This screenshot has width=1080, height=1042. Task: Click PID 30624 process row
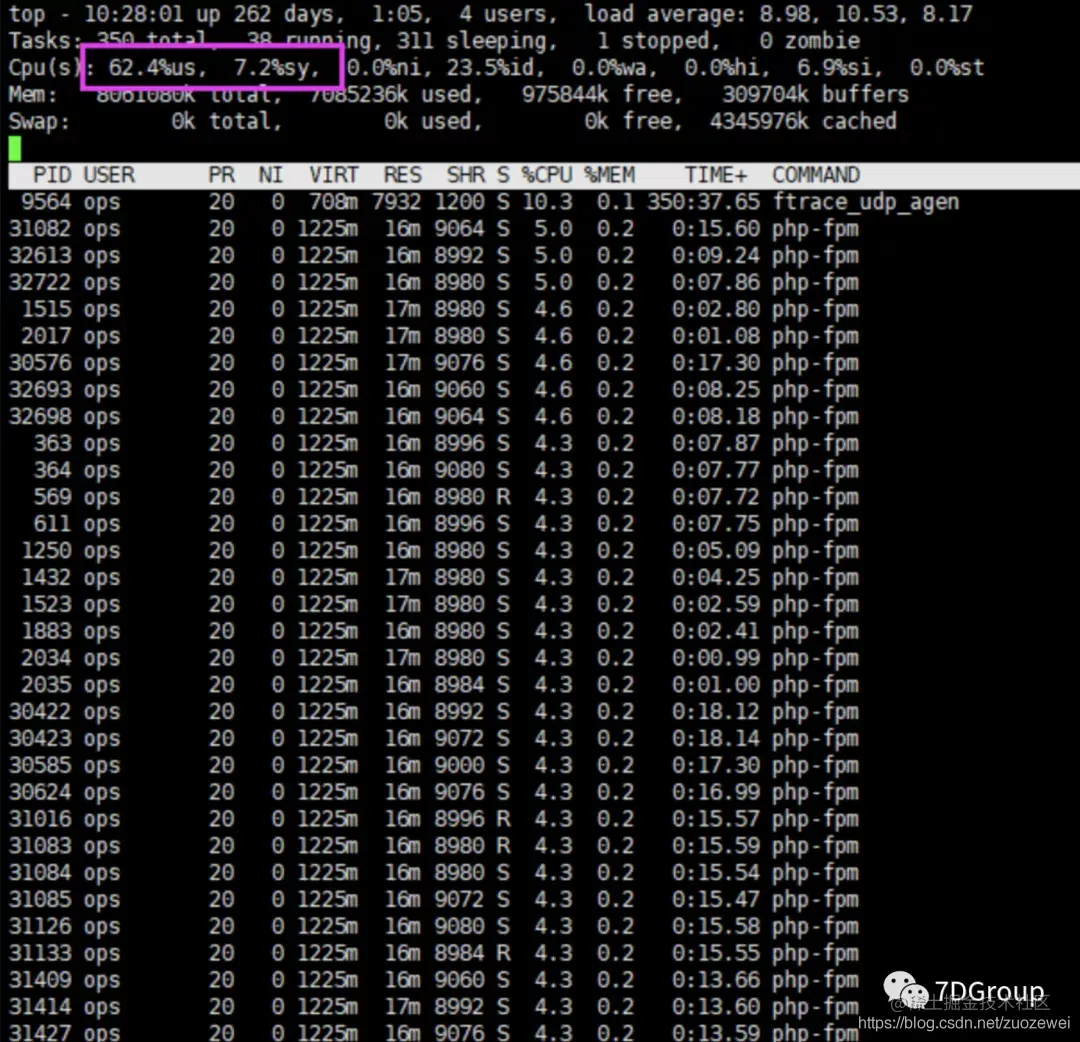point(434,793)
